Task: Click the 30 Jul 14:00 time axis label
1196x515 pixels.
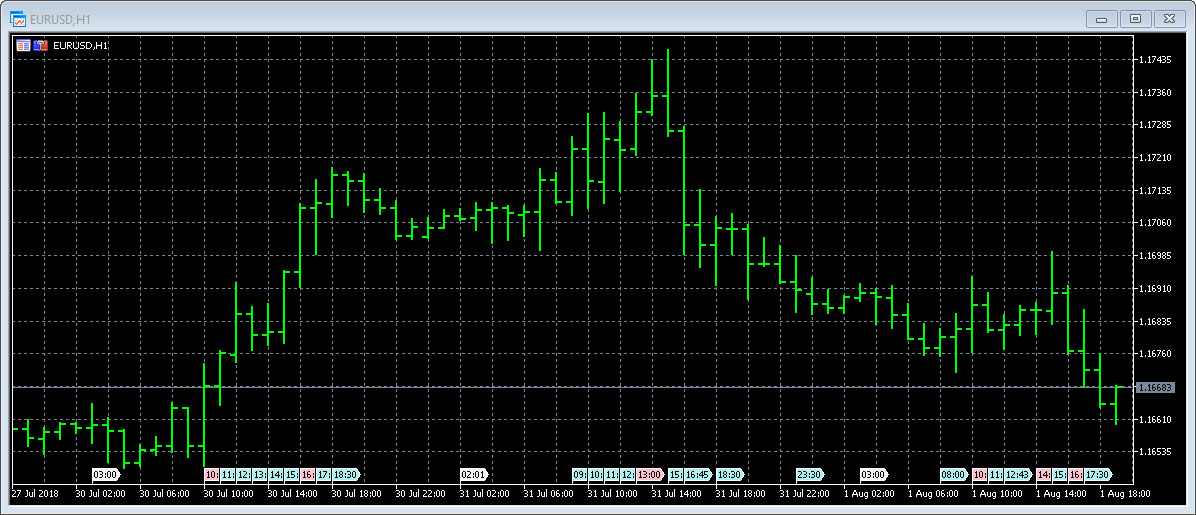Action: click(x=292, y=494)
